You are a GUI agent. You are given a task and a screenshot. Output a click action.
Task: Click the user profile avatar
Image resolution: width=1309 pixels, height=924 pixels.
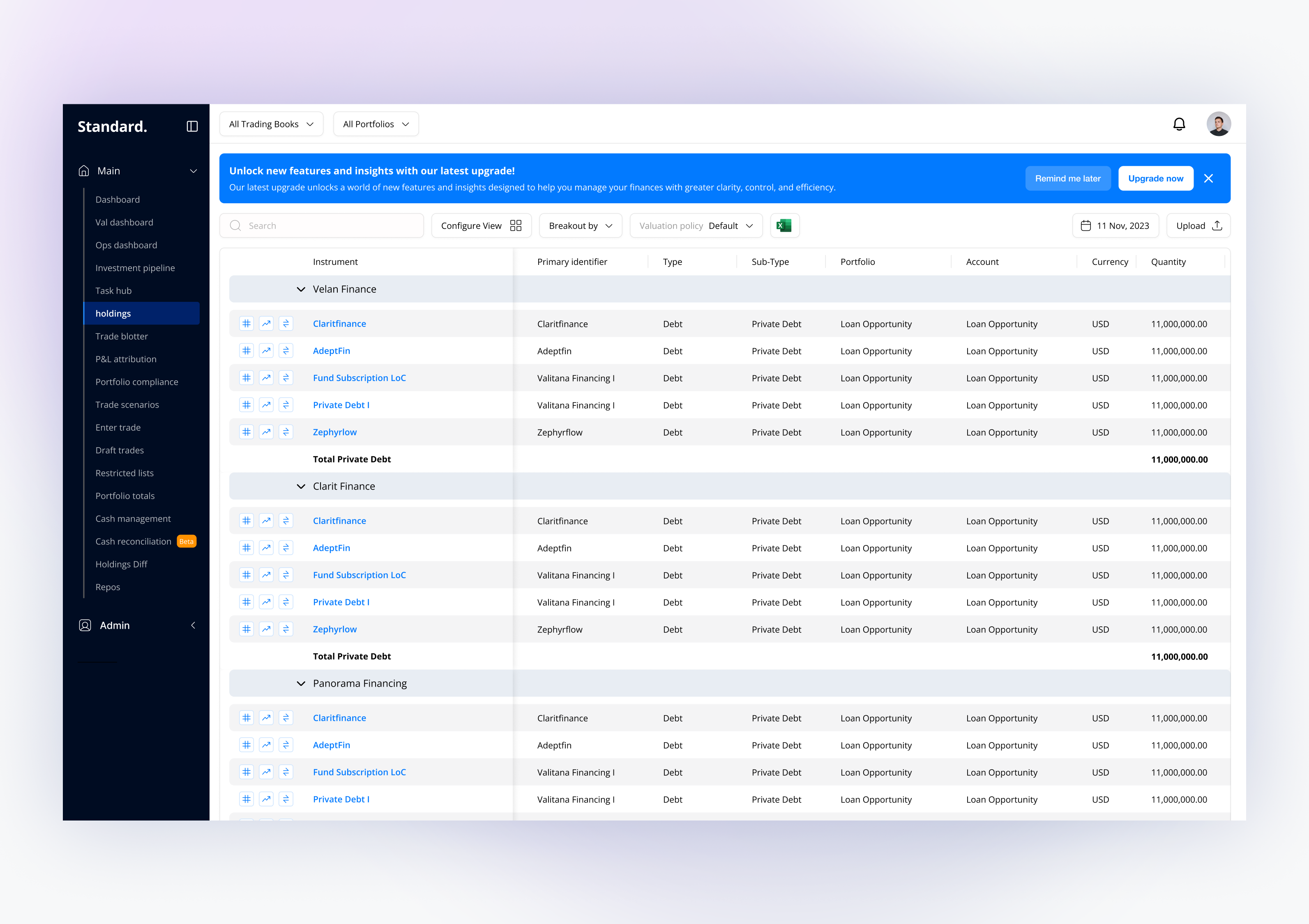1218,124
